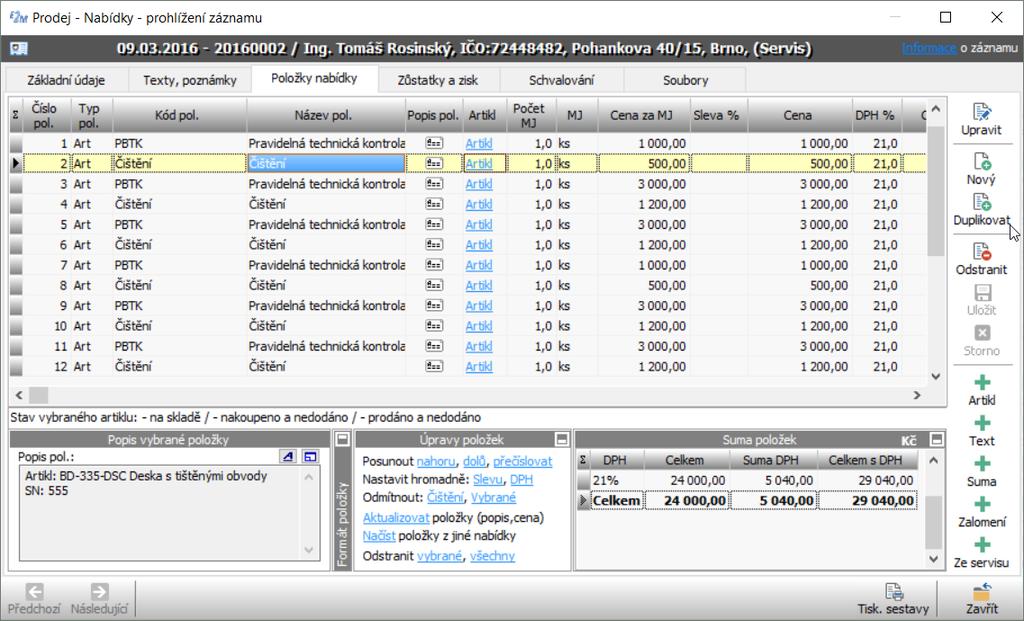The height and width of the screenshot is (621, 1024).
Task: Click Odmítnout Čištění link
Action: (x=445, y=498)
